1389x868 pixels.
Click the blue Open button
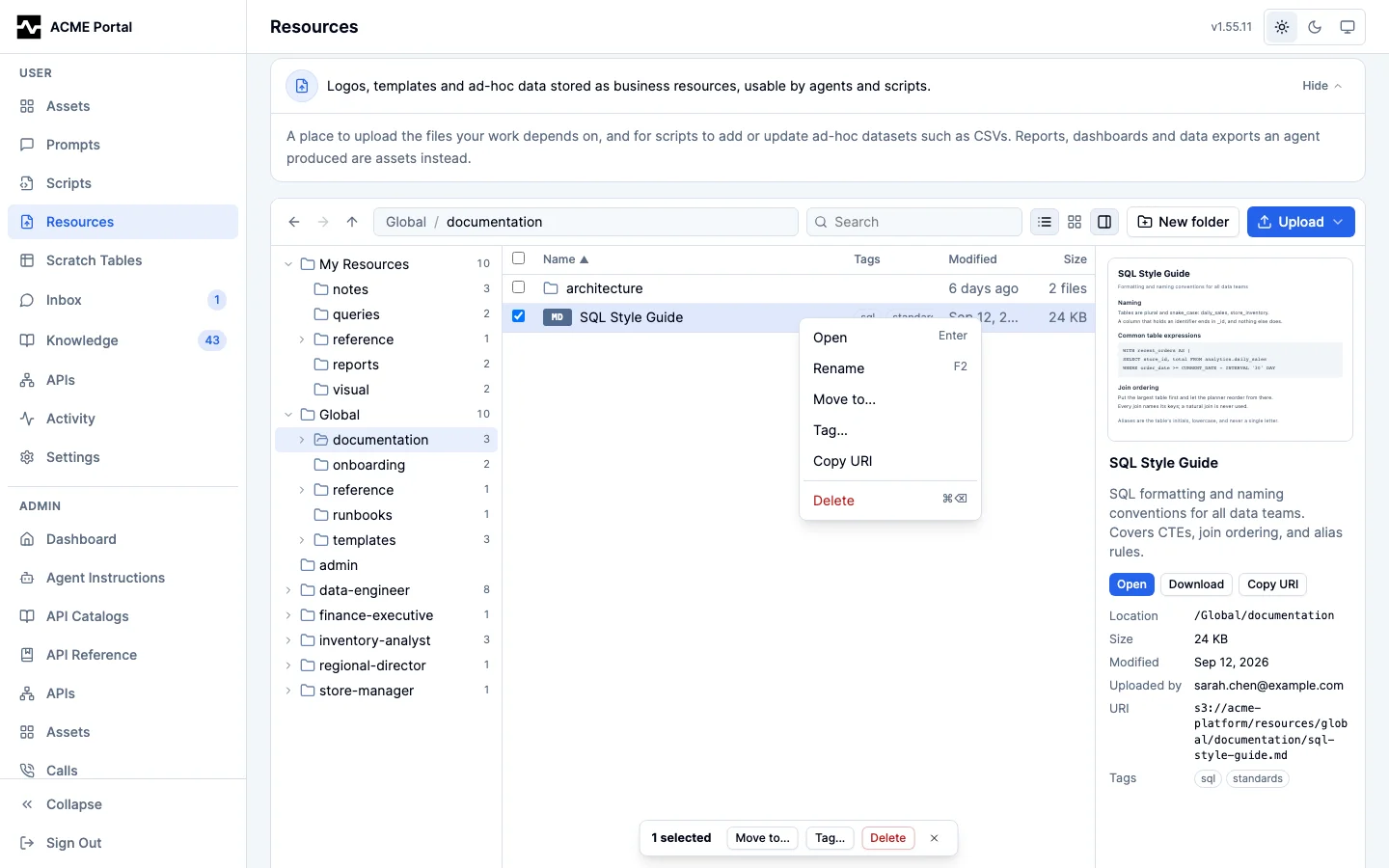pyautogui.click(x=1131, y=584)
